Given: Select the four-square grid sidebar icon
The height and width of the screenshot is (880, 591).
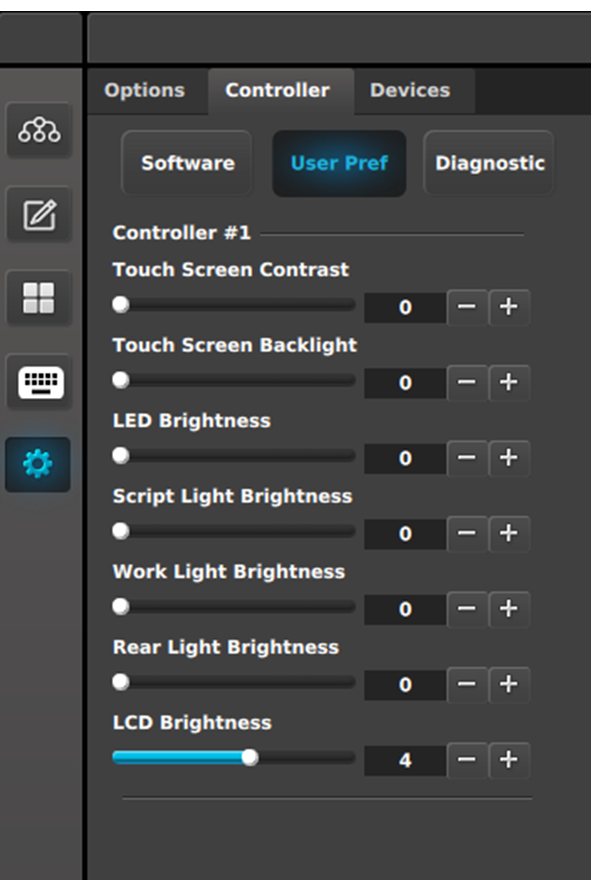Looking at the screenshot, I should point(39,298).
